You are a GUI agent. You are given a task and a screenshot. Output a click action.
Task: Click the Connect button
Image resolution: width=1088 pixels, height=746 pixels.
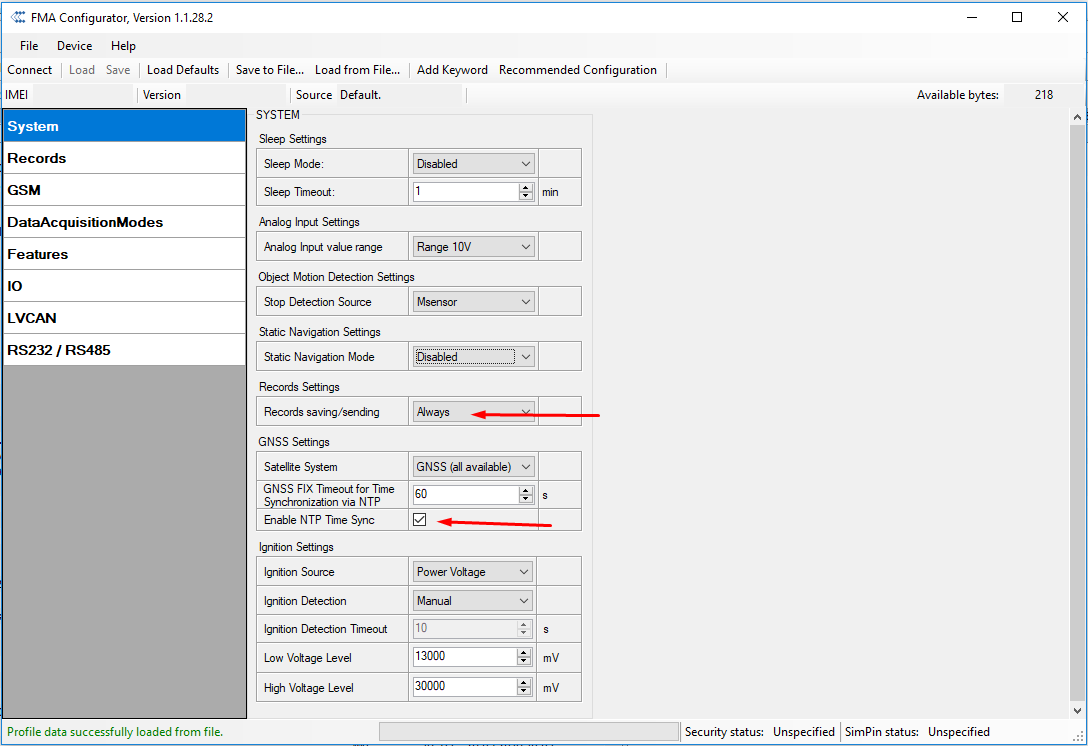pos(30,70)
